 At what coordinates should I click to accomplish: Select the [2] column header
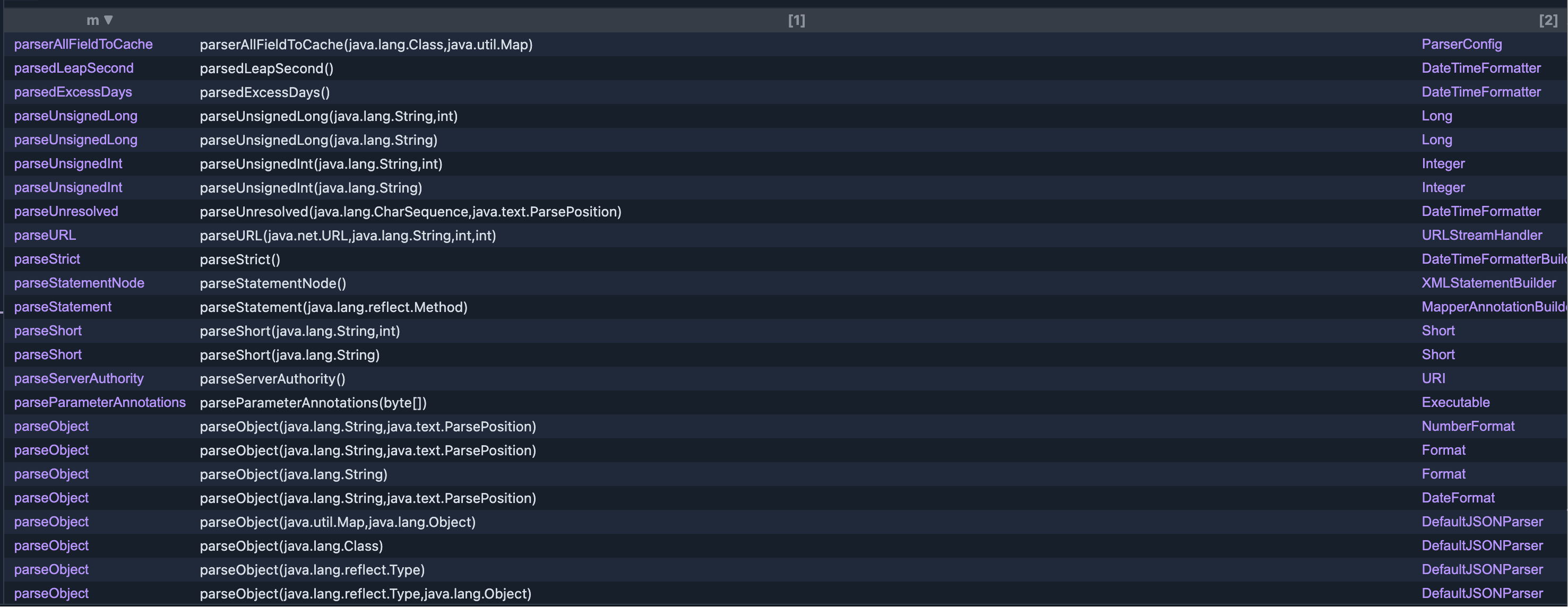click(1548, 21)
